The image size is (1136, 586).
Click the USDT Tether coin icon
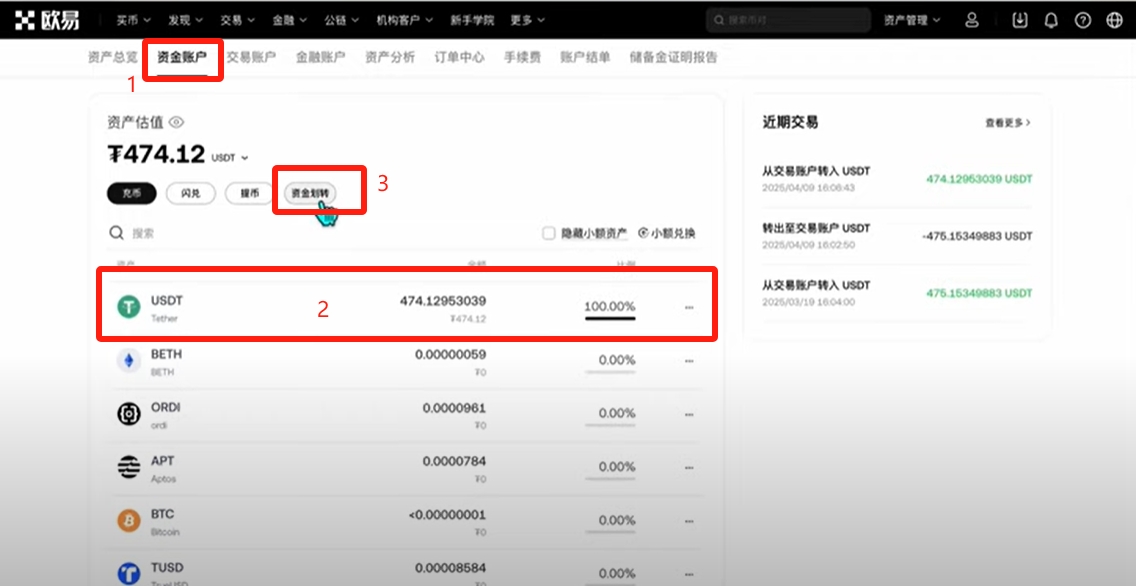click(129, 307)
